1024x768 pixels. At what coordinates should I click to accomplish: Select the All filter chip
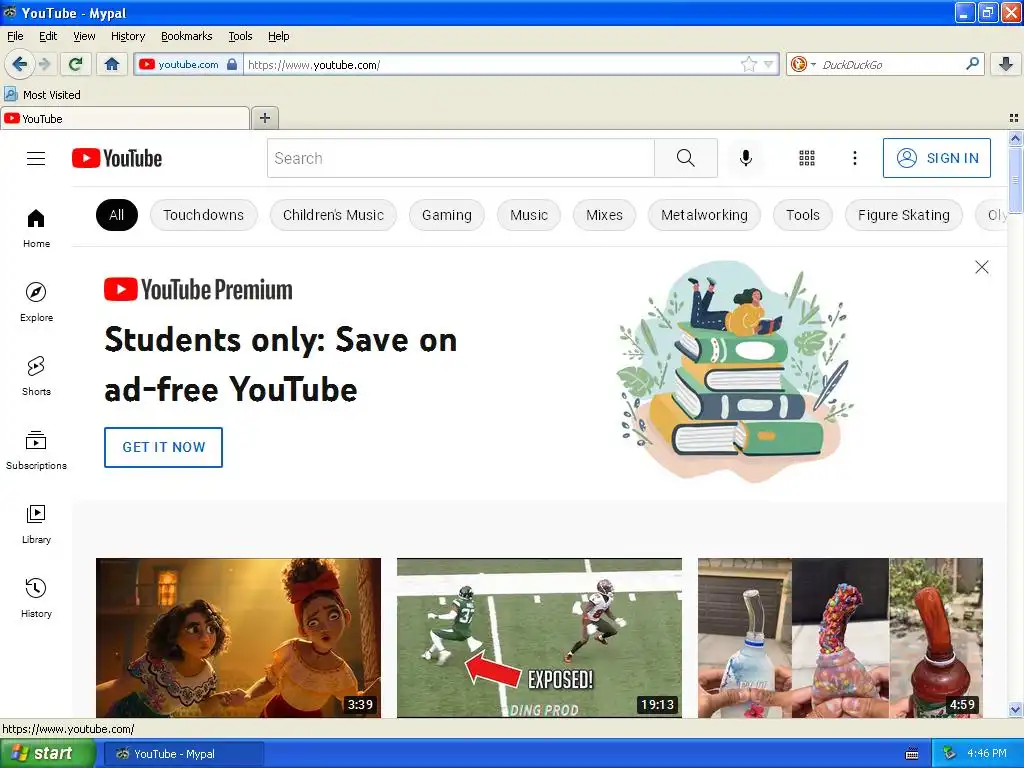(x=117, y=215)
